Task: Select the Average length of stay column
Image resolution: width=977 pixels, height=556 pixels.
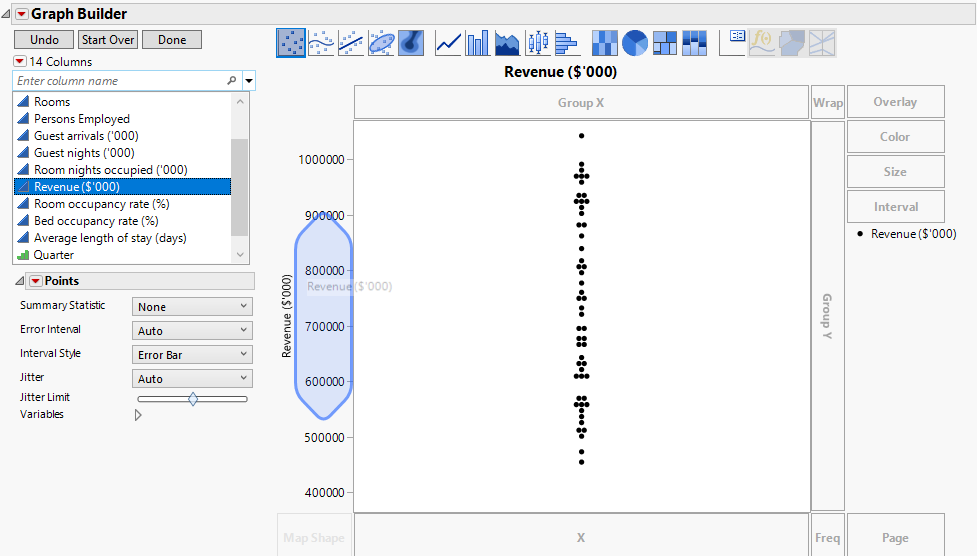Action: tap(122, 237)
